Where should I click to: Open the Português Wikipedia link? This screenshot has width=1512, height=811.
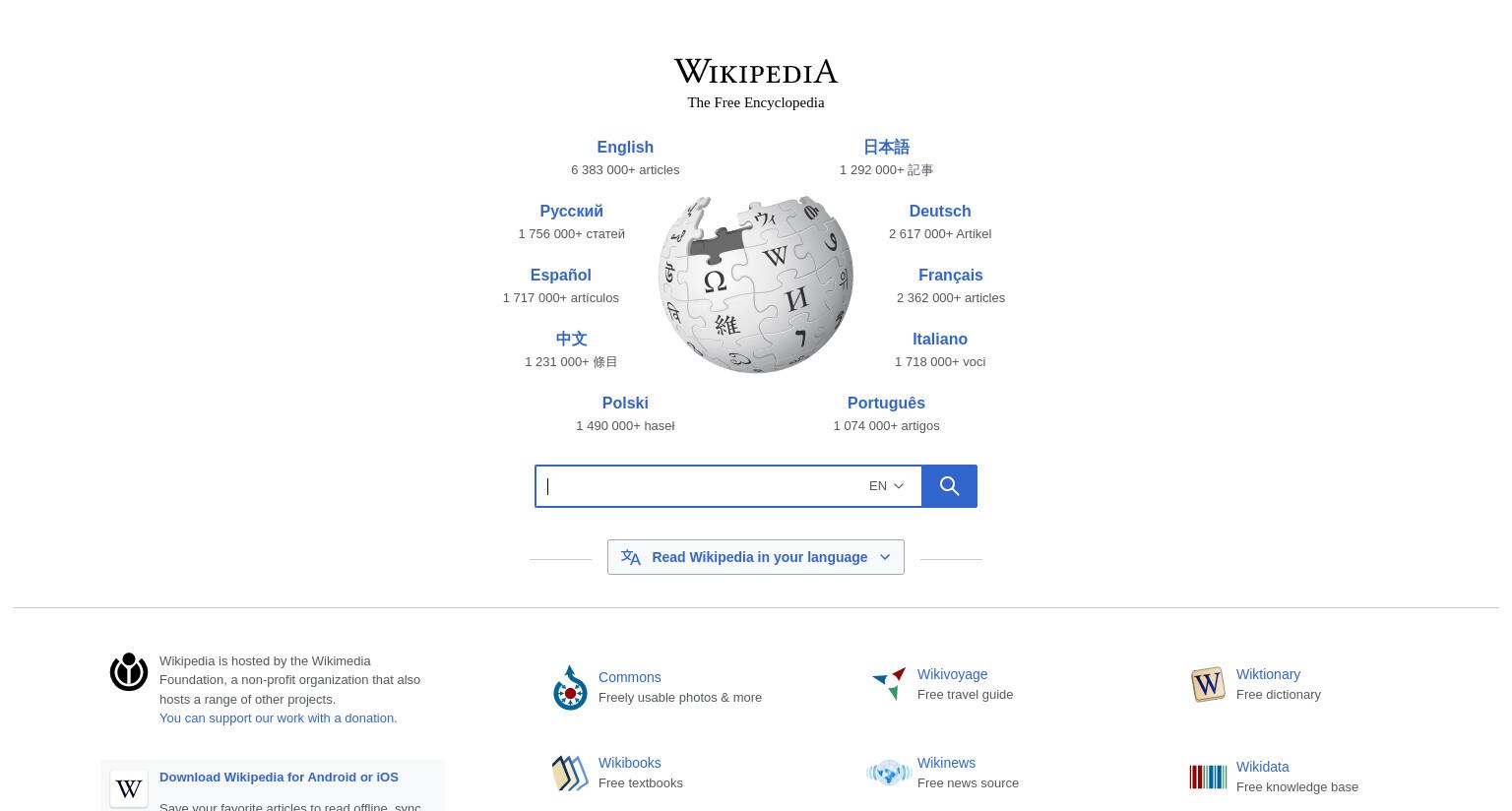click(886, 403)
